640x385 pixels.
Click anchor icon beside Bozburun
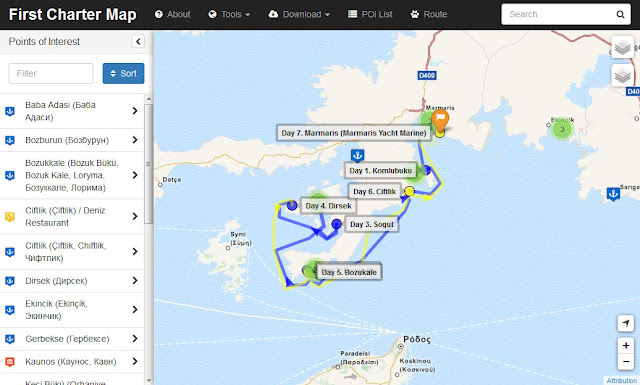[10, 140]
